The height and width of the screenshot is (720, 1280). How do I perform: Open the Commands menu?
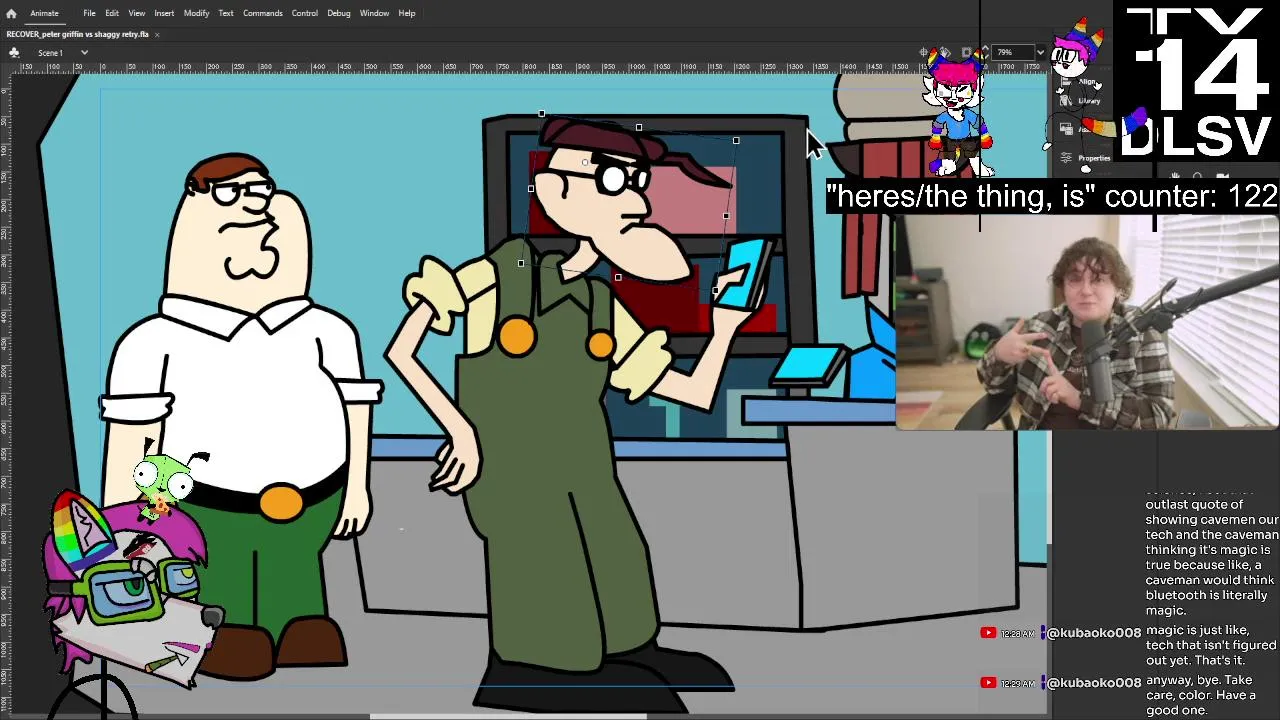[262, 13]
